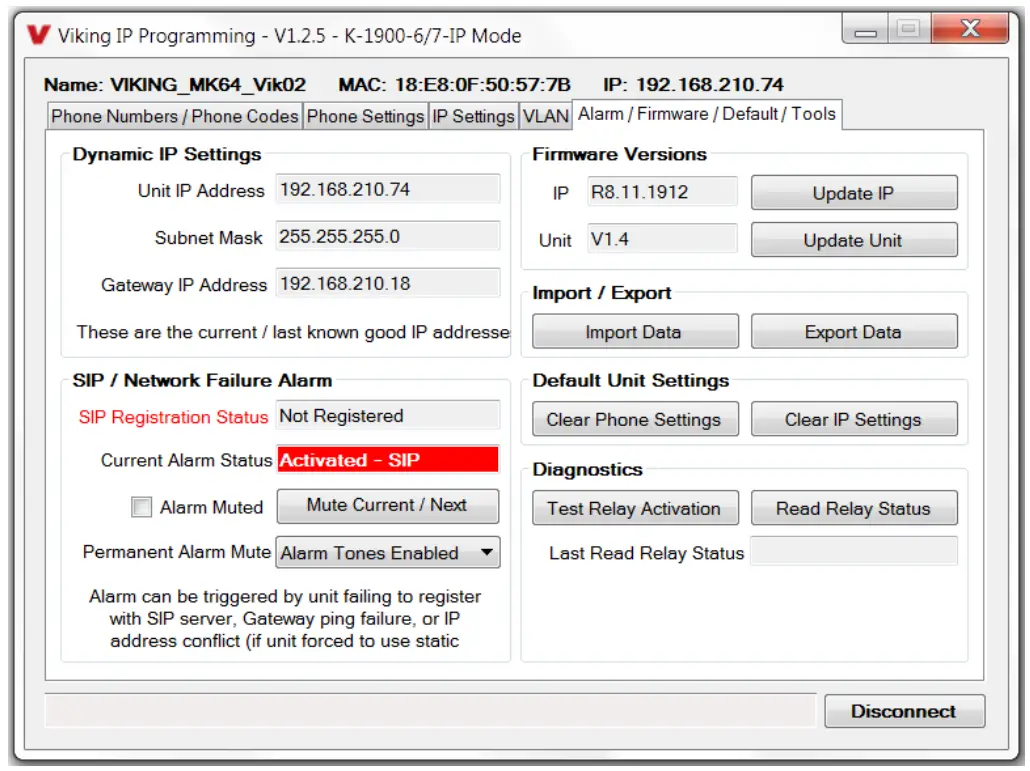Click the disabled maximize window button
The width and height of the screenshot is (1030, 771).
click(909, 29)
